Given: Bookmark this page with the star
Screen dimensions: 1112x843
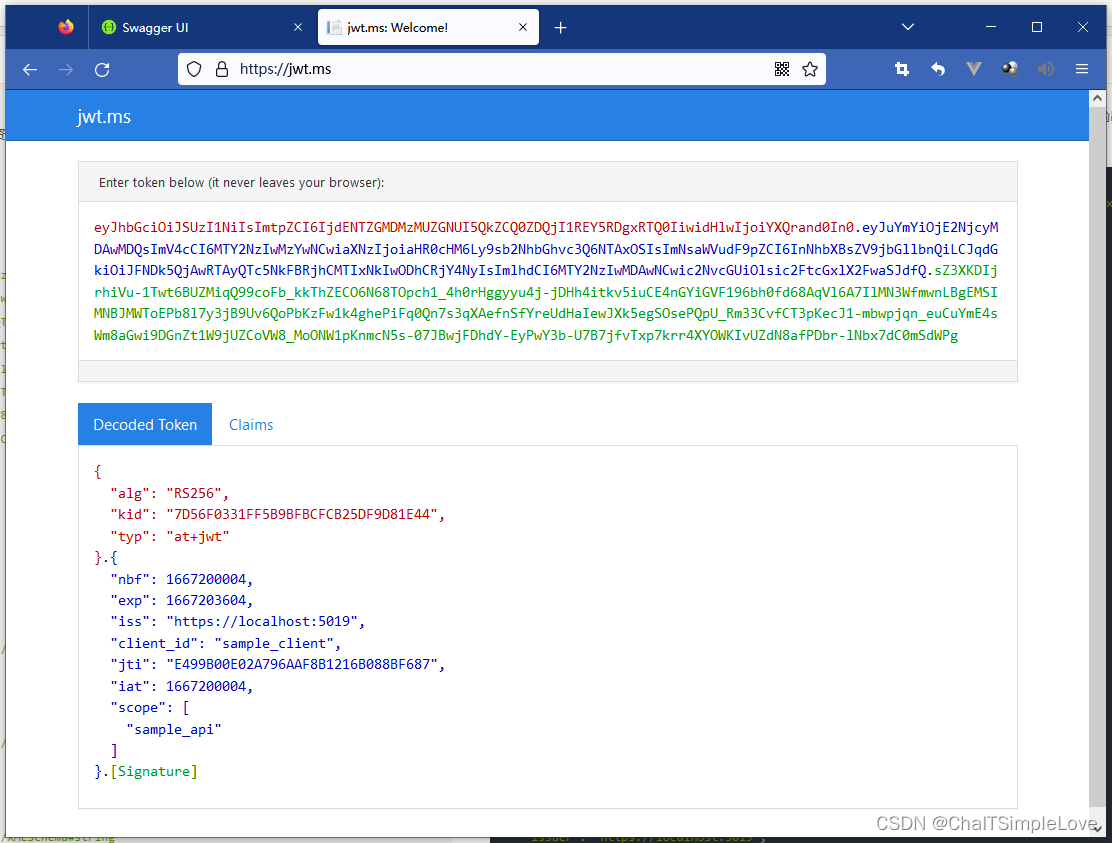Looking at the screenshot, I should (x=810, y=69).
